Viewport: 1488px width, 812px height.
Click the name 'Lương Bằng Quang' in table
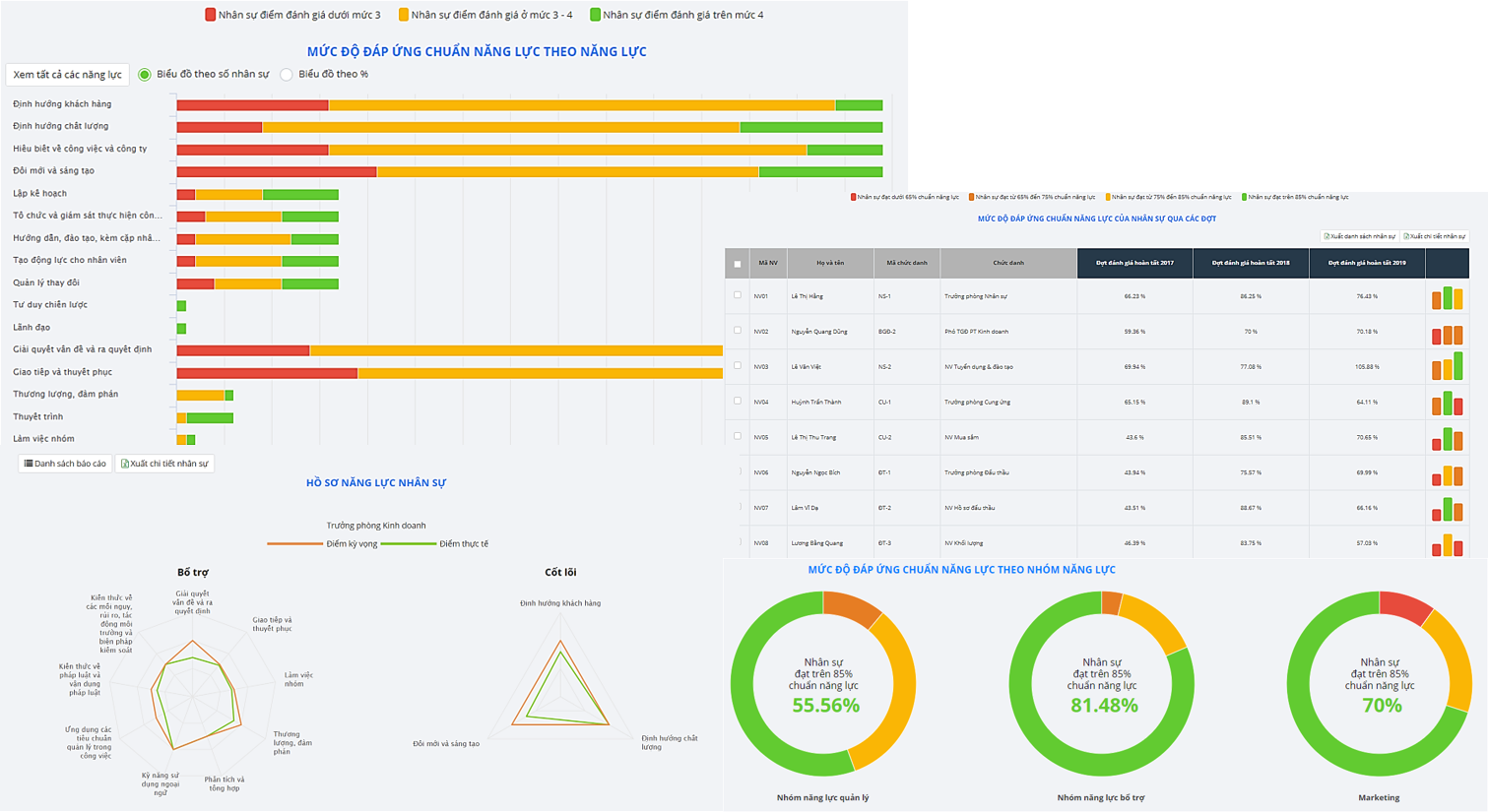click(x=816, y=543)
